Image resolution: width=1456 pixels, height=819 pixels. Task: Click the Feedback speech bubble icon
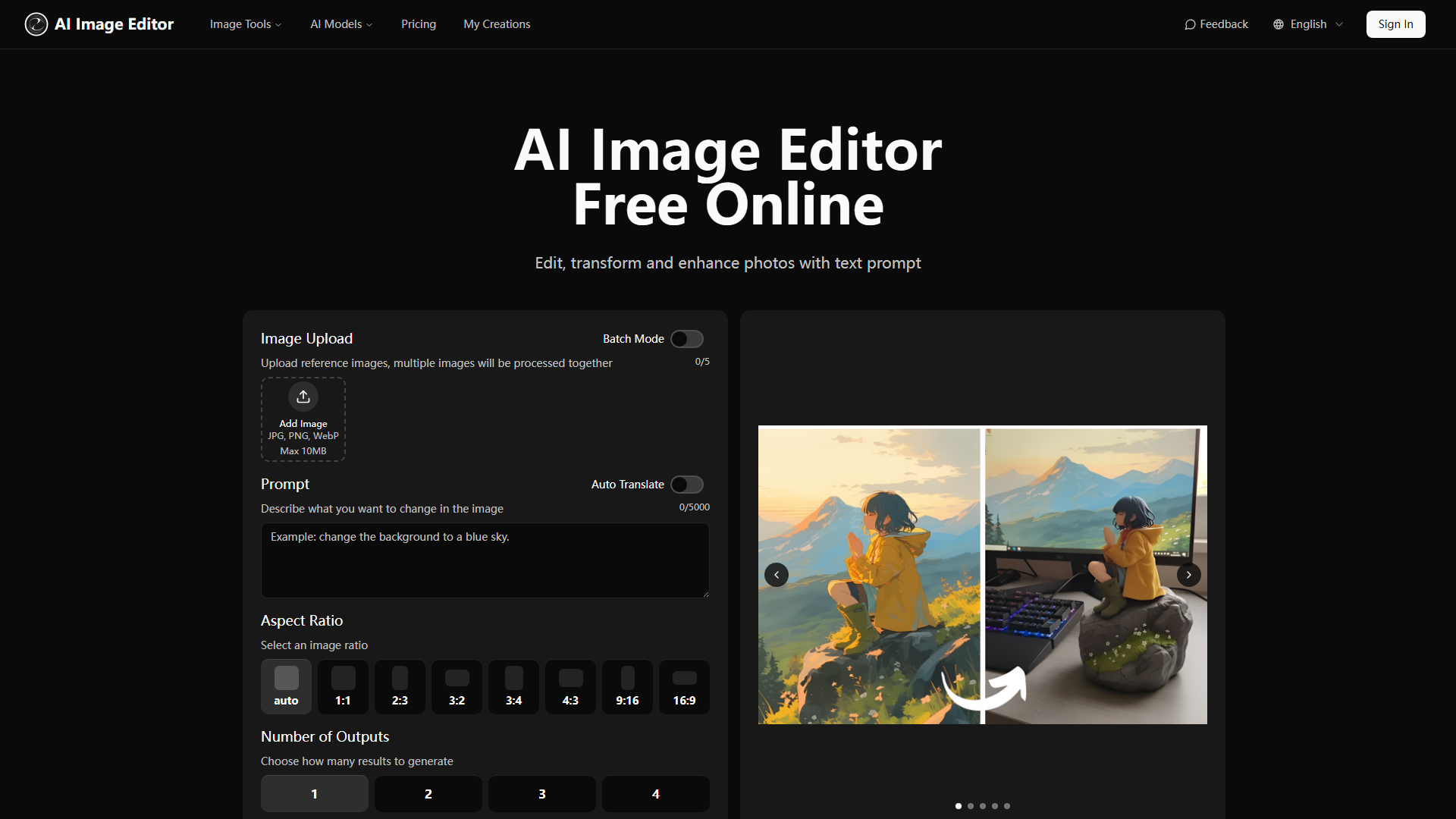1191,24
